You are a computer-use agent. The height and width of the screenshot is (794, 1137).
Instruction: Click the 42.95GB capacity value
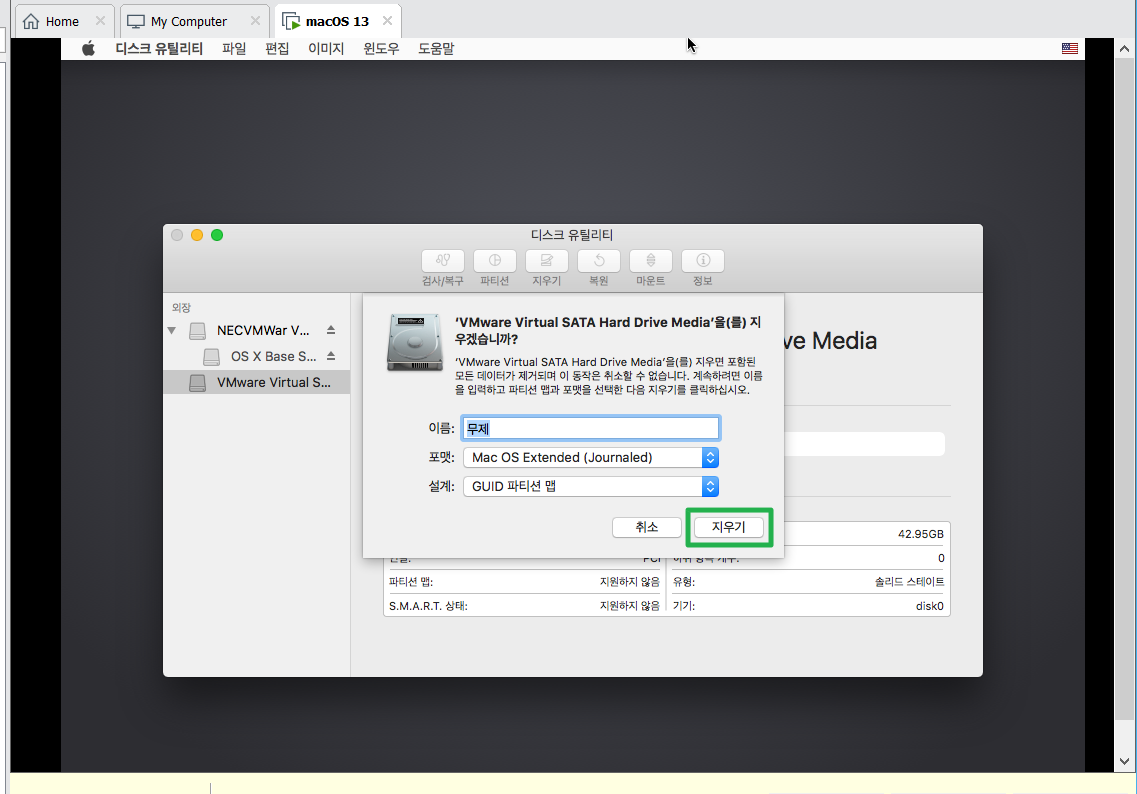coord(920,534)
